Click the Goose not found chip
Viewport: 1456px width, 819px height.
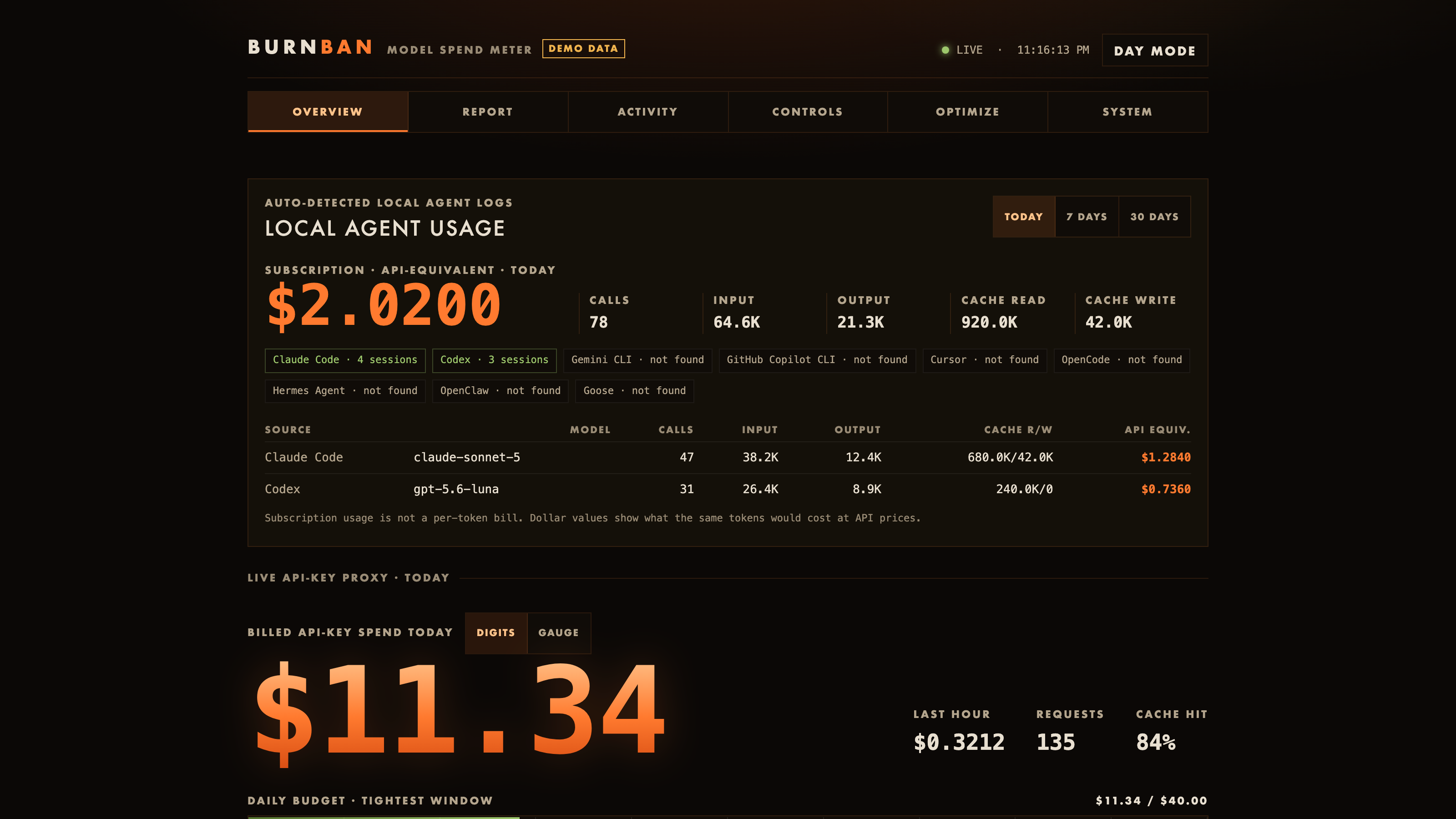coord(634,391)
